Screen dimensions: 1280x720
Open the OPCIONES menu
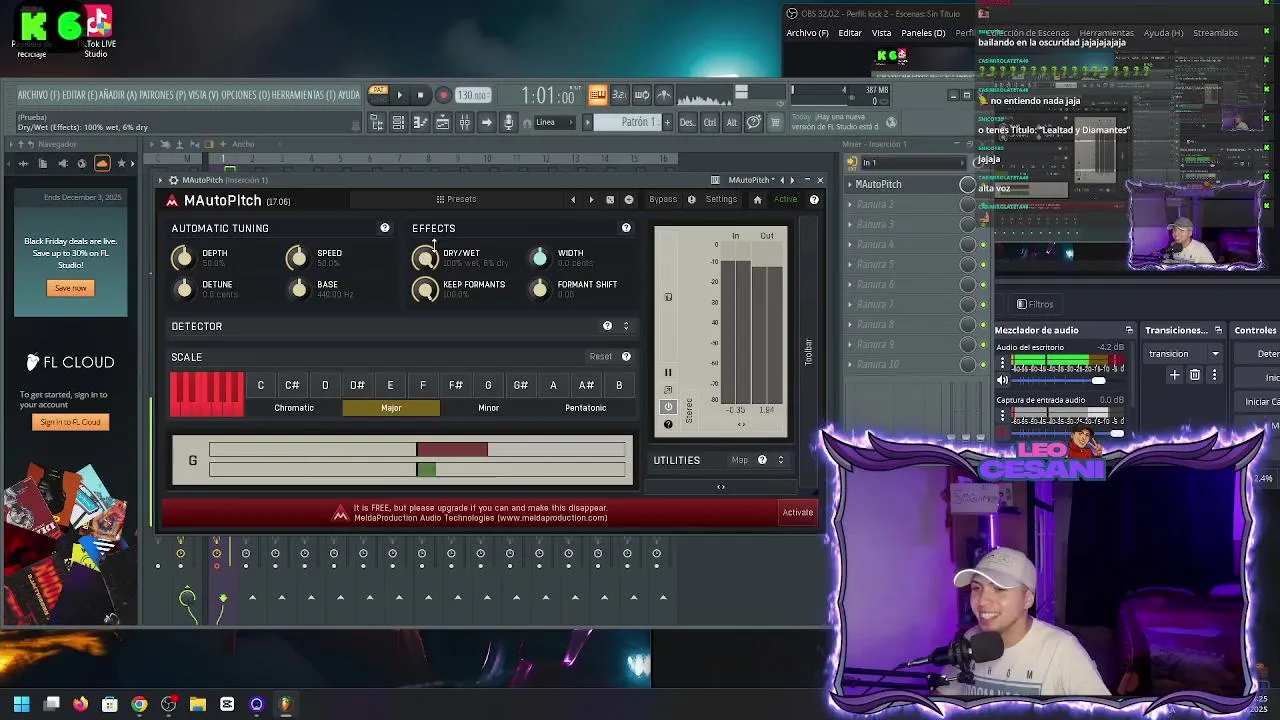[246, 95]
